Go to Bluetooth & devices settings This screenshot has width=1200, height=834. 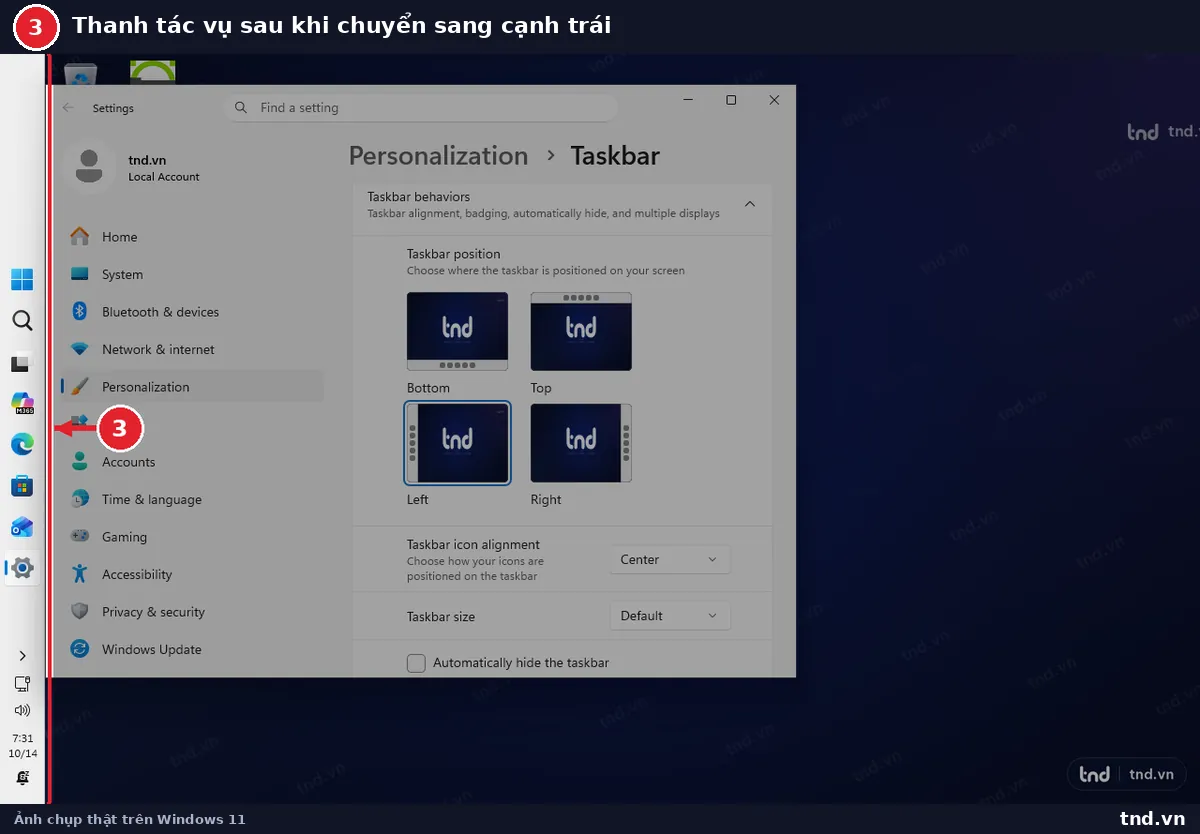160,312
